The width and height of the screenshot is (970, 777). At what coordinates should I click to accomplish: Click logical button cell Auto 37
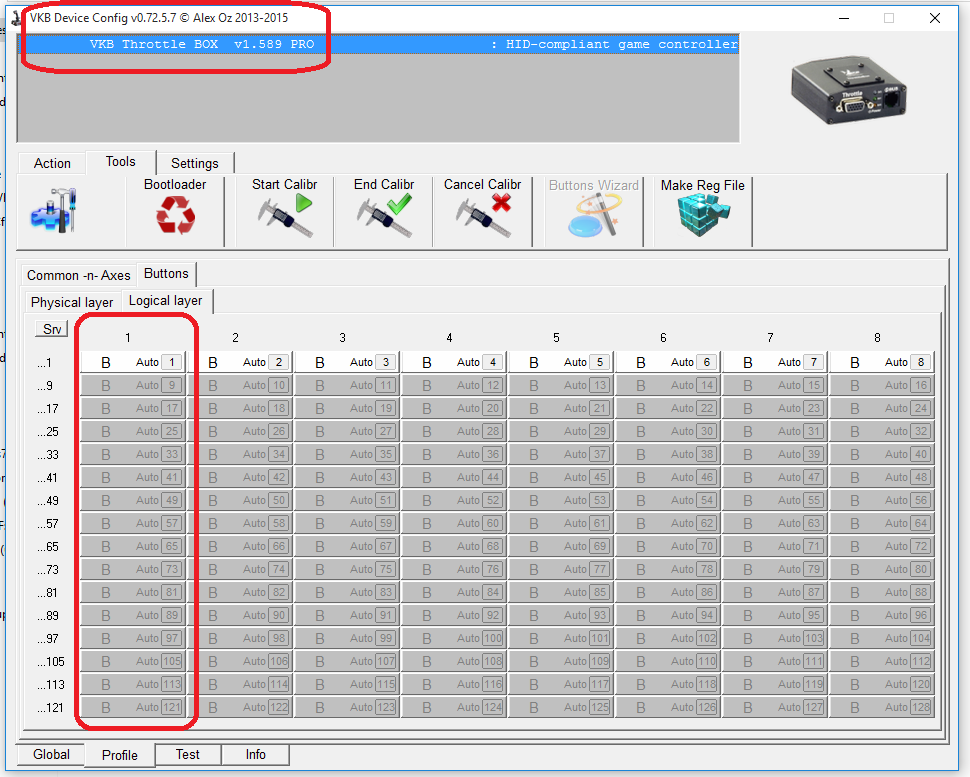coord(562,454)
